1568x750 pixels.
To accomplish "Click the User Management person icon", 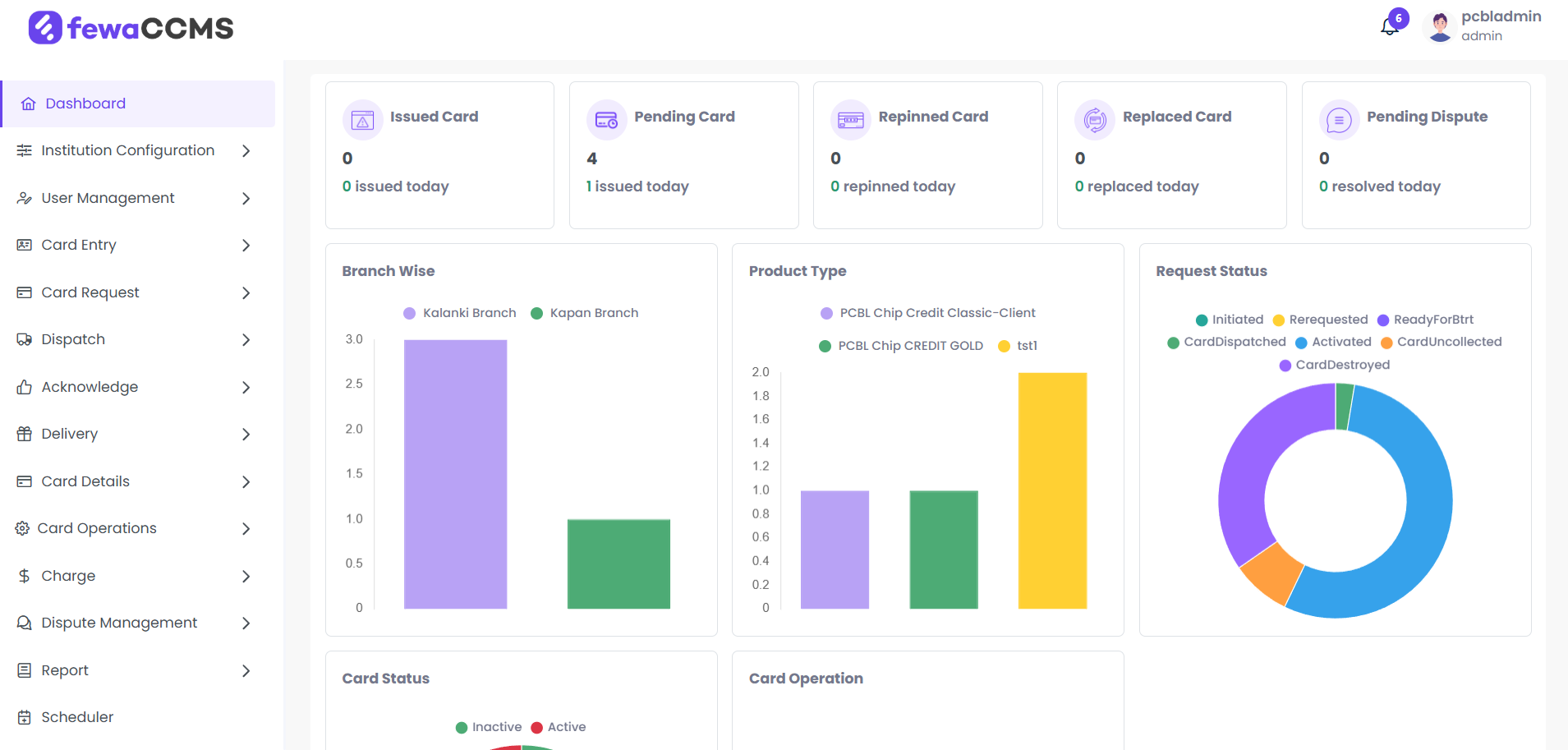I will point(25,198).
